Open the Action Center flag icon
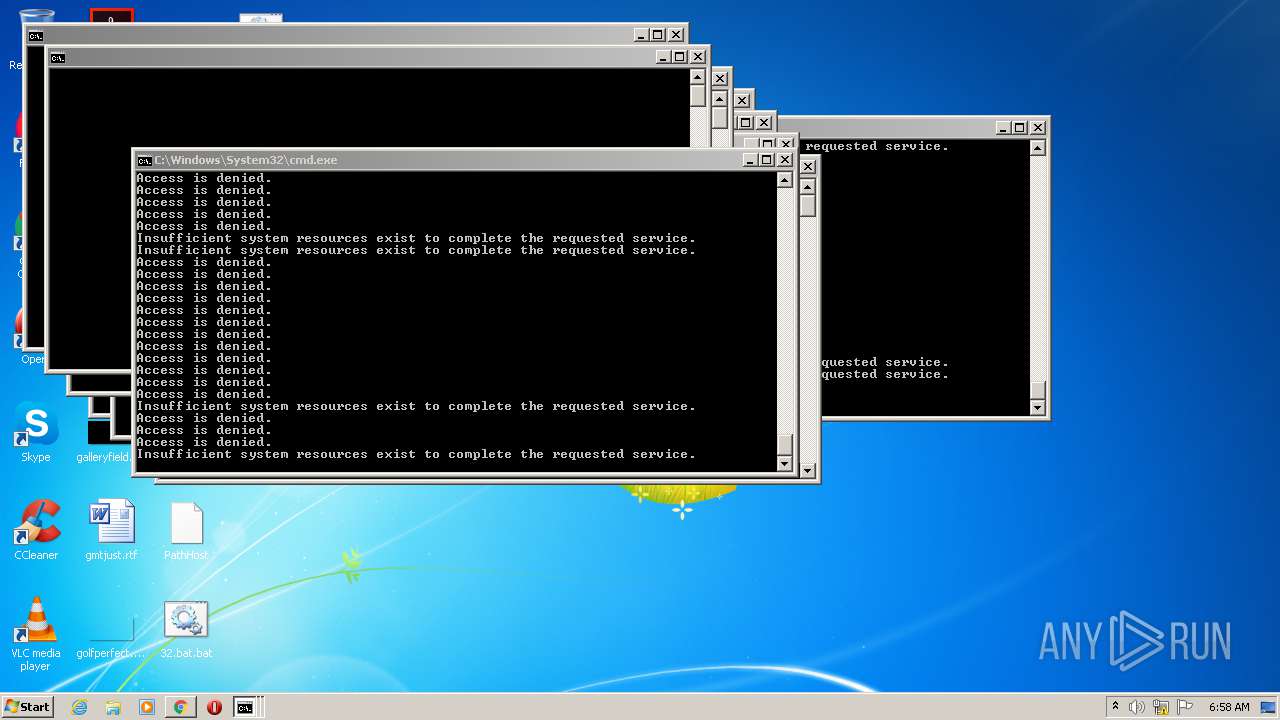 (1185, 707)
